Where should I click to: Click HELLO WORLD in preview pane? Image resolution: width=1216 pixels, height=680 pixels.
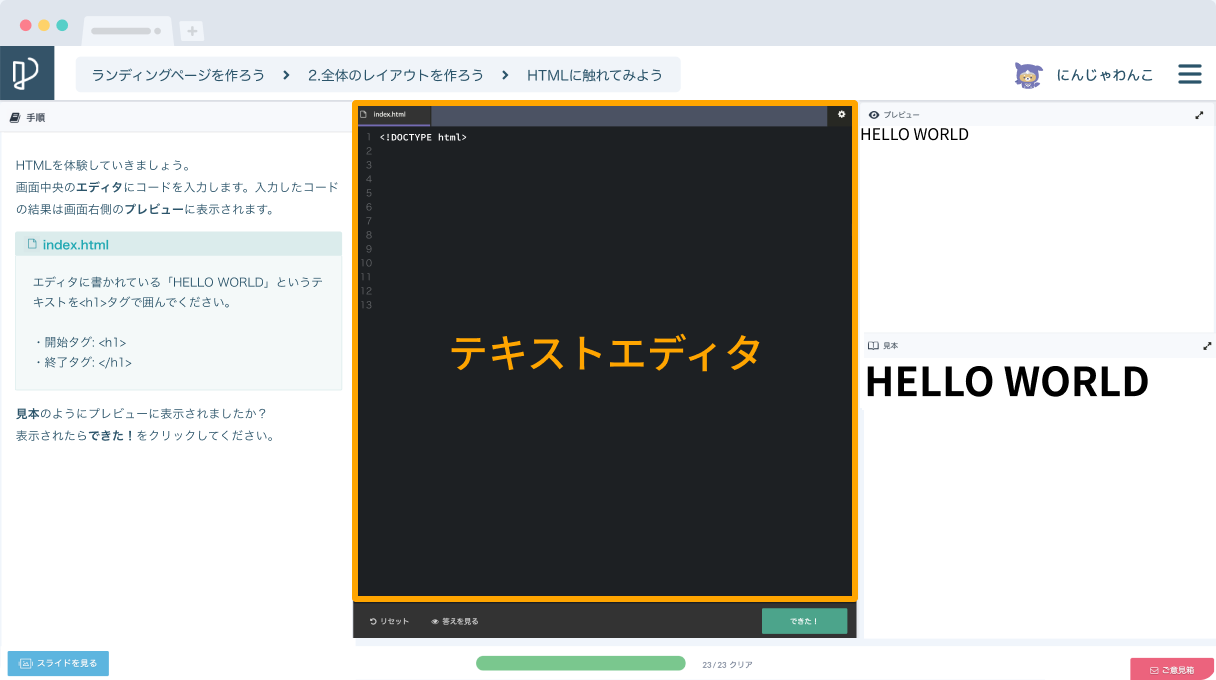[x=914, y=134]
